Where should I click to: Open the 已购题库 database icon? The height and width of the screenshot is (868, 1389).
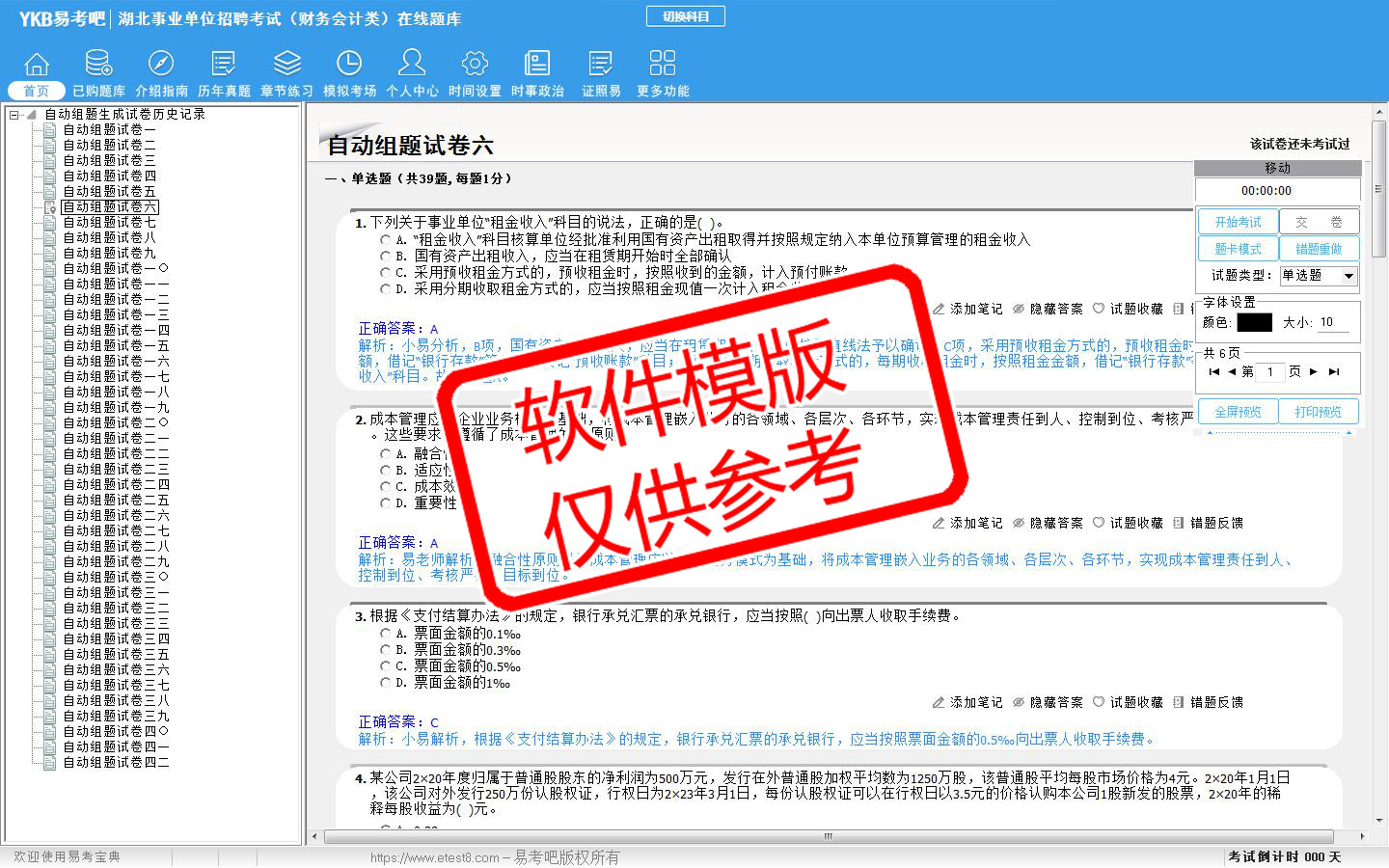tap(98, 65)
